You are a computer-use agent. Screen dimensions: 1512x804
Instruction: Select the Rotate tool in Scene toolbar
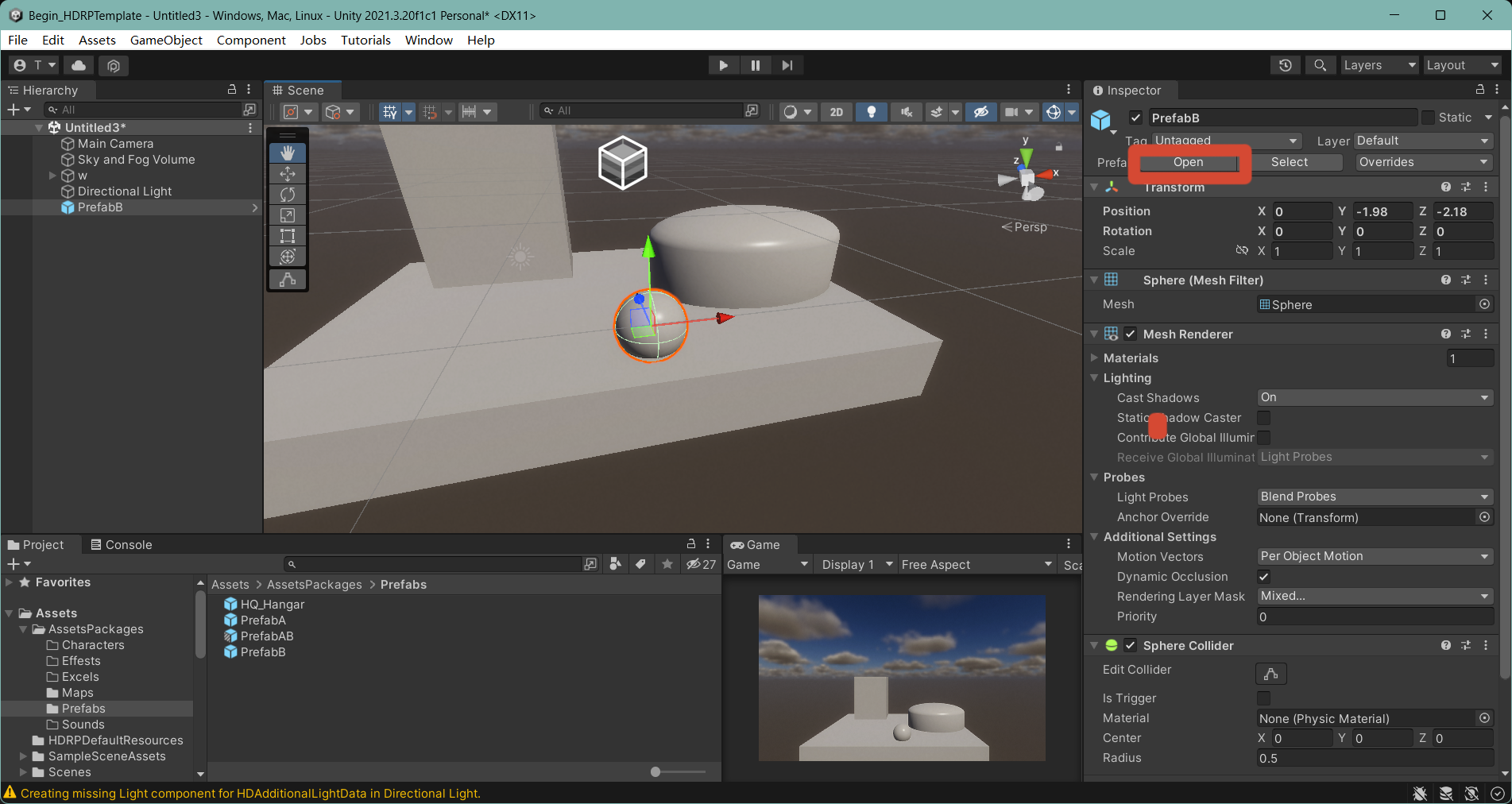288,194
